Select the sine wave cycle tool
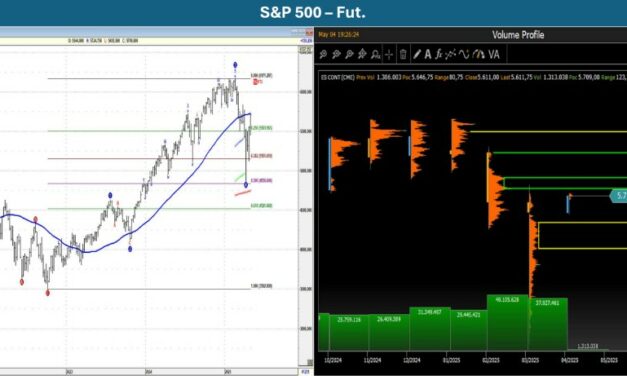This screenshot has width=627, height=376. (x=464, y=54)
